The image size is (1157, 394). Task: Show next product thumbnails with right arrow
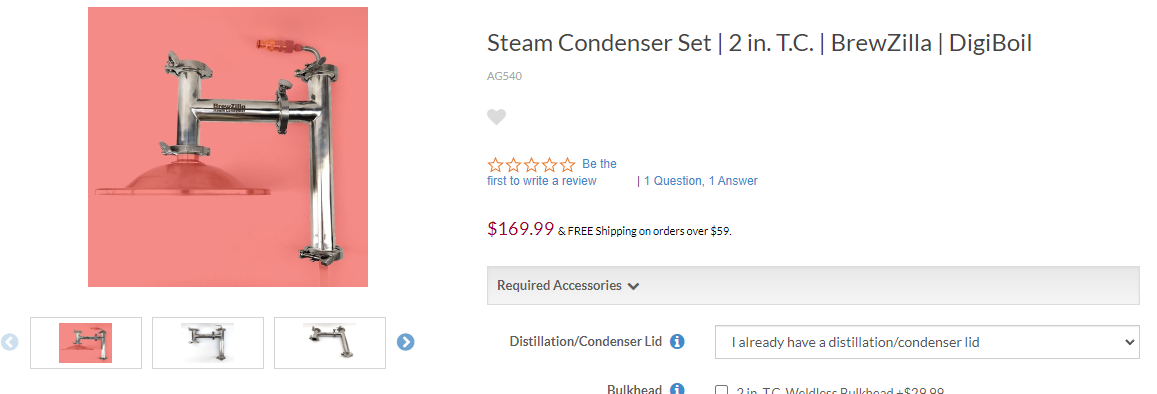[406, 342]
